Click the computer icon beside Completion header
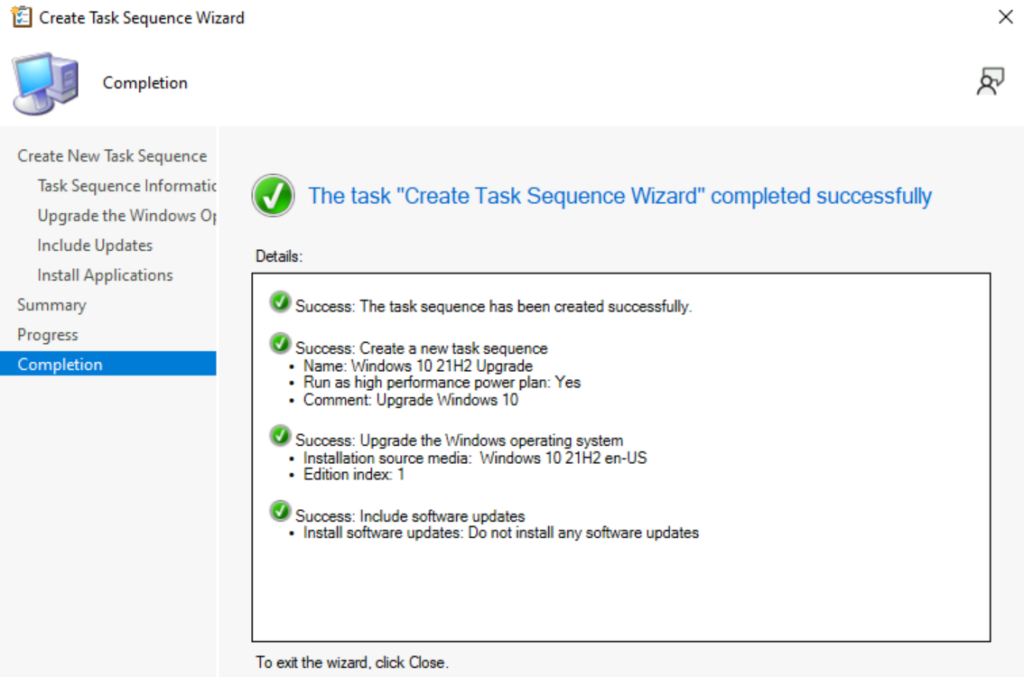The height and width of the screenshot is (677, 1024). click(x=46, y=84)
